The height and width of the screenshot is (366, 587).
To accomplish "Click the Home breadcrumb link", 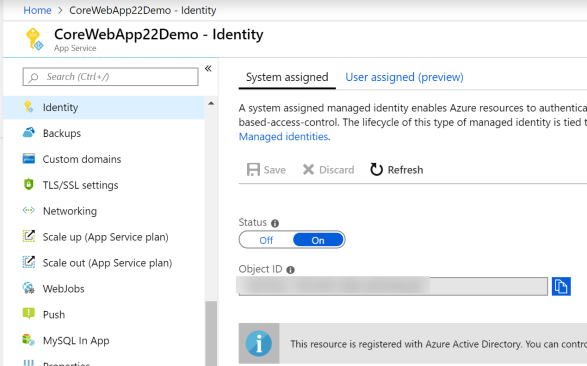I will (37, 10).
